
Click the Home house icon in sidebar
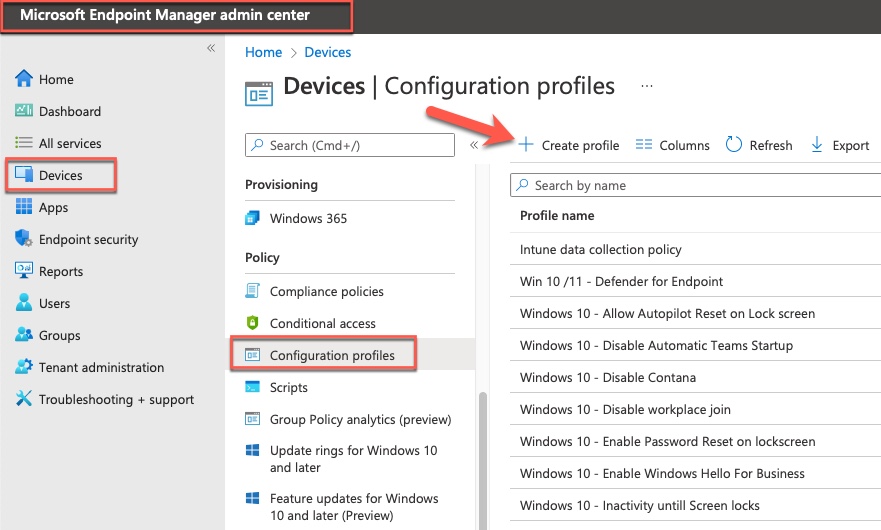[24, 79]
